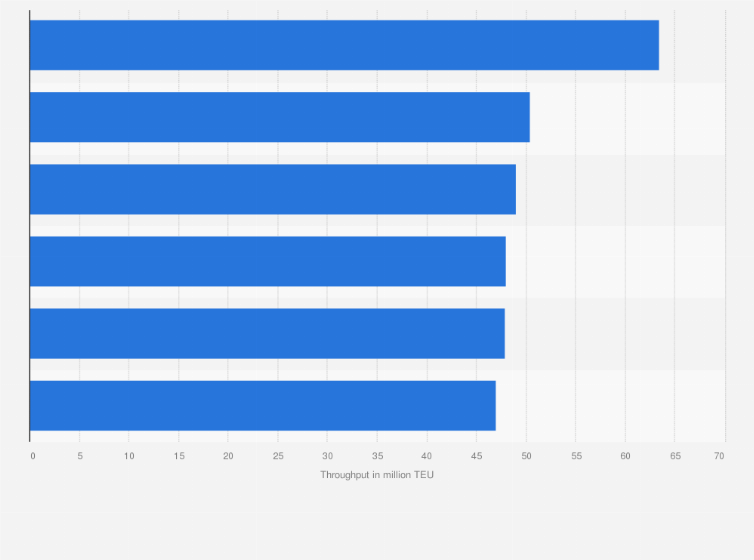Click the axis tick label 70
Screen dimensions: 754x560
[719, 456]
